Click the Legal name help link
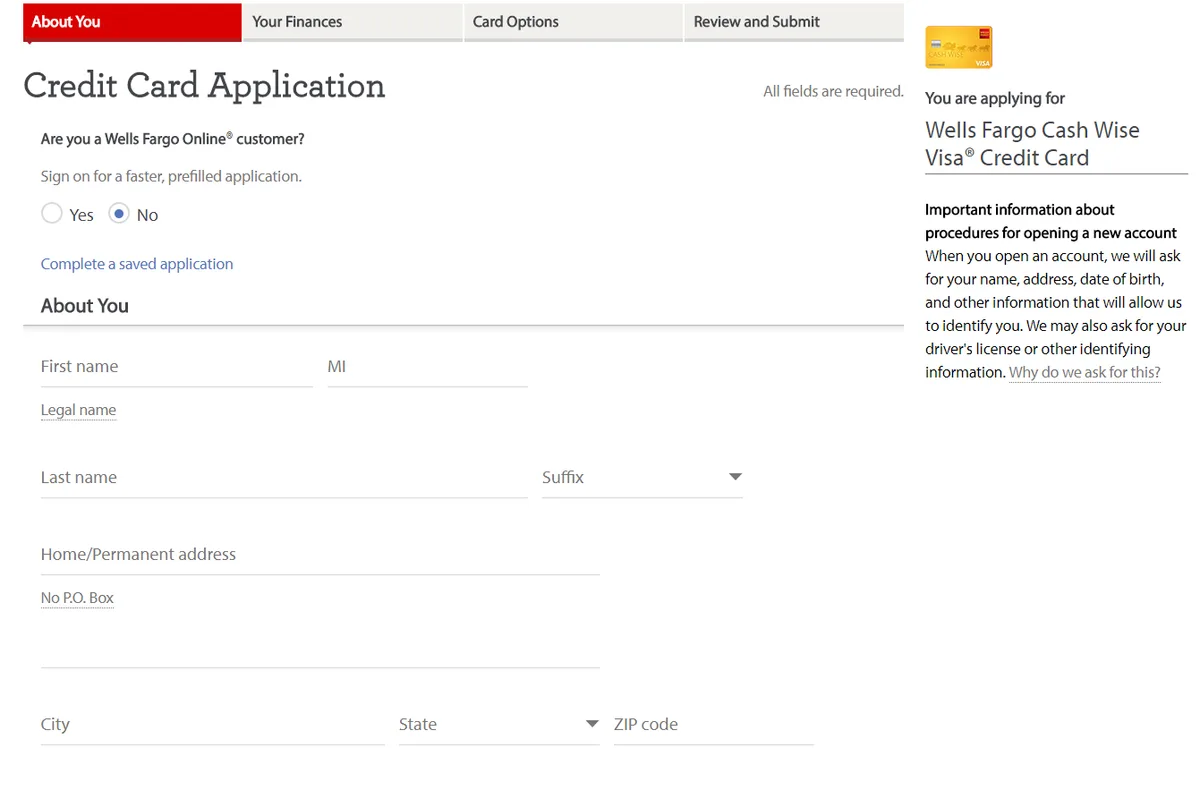 pos(78,410)
